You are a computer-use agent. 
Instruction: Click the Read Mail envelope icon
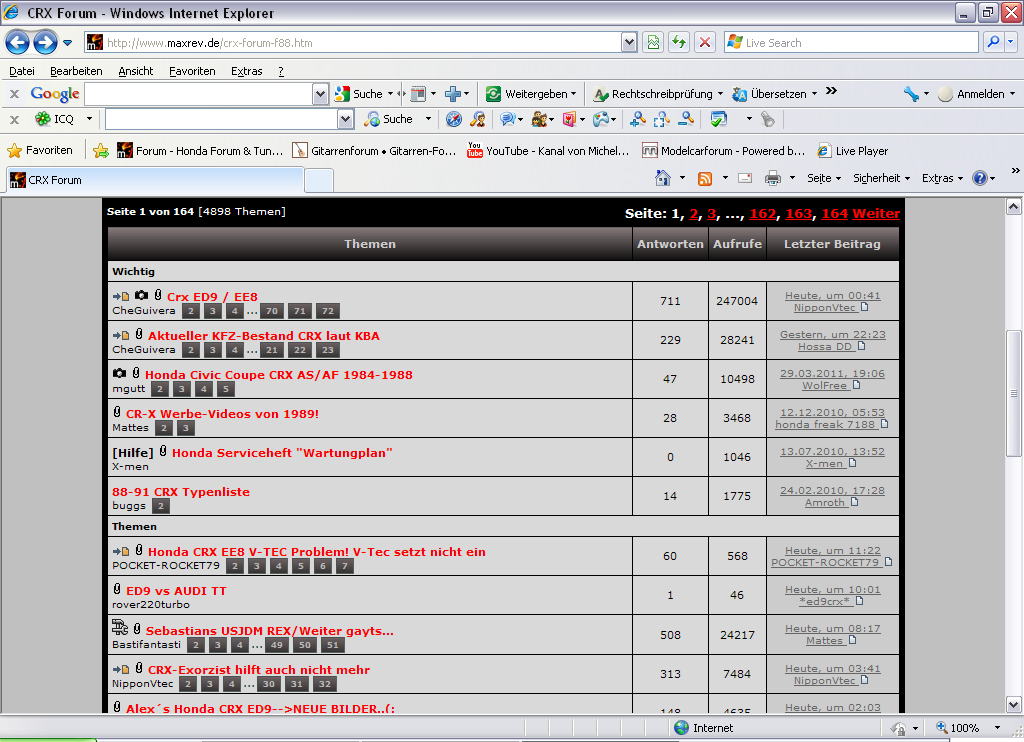744,178
